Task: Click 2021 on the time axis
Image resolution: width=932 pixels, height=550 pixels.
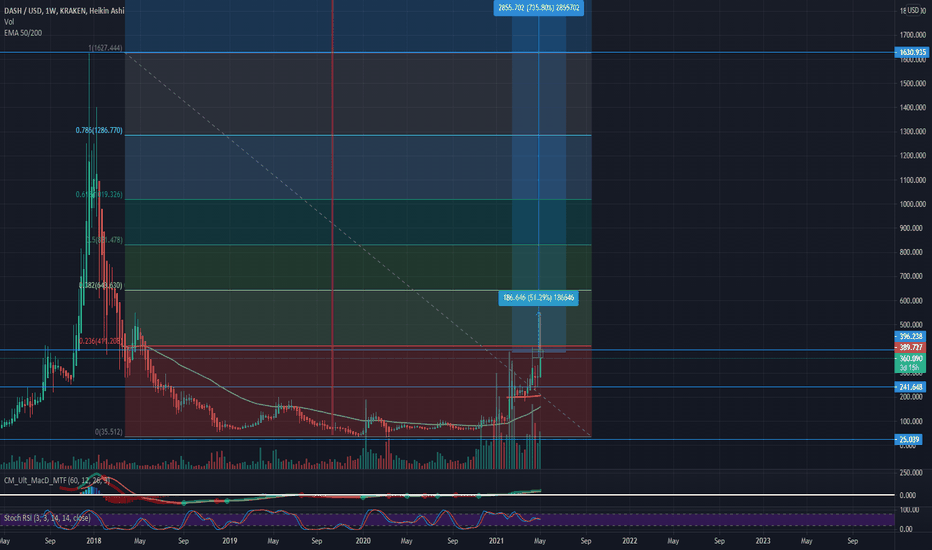Action: [496, 541]
